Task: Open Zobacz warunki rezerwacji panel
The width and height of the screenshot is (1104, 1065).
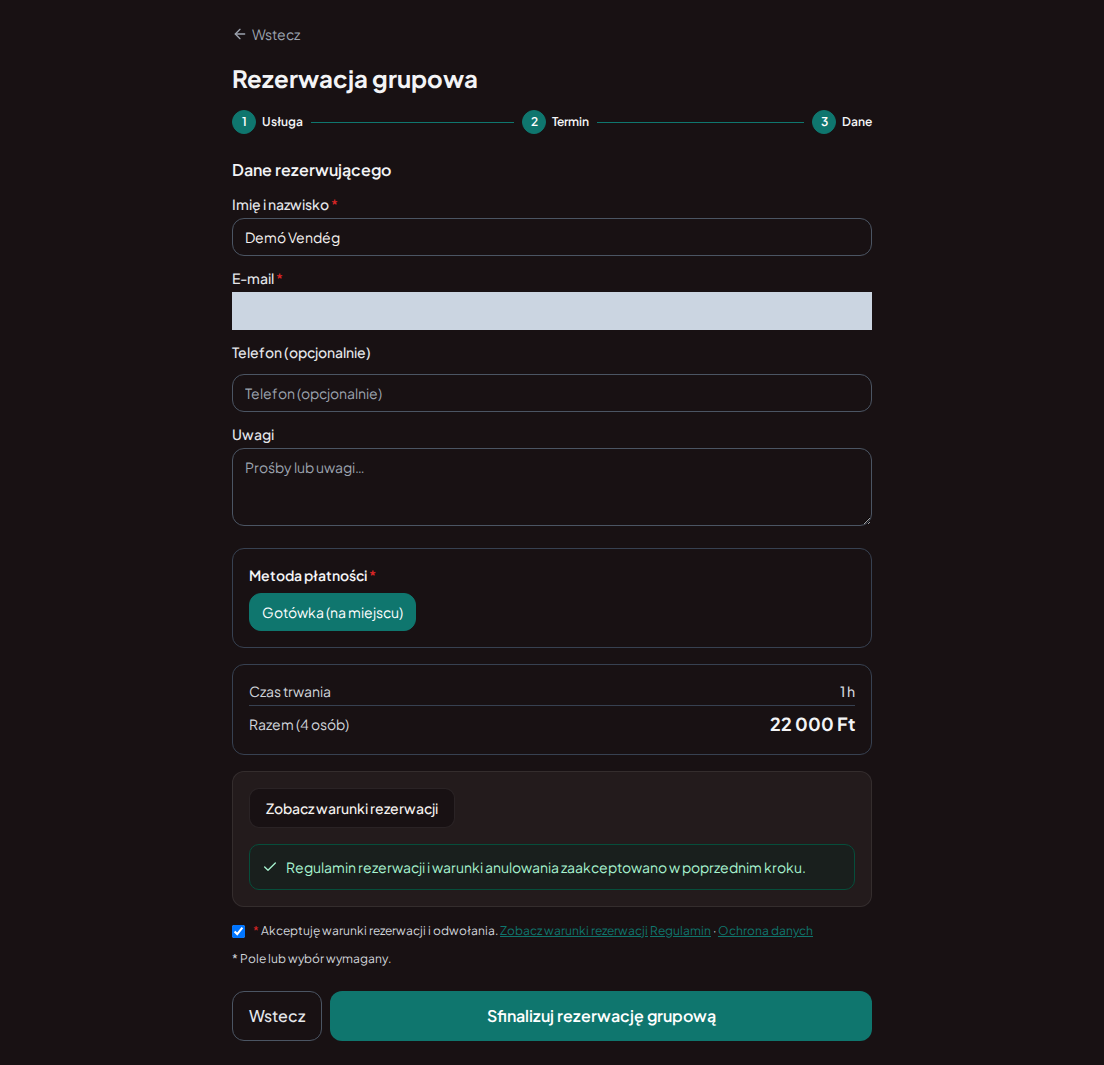Action: [352, 809]
